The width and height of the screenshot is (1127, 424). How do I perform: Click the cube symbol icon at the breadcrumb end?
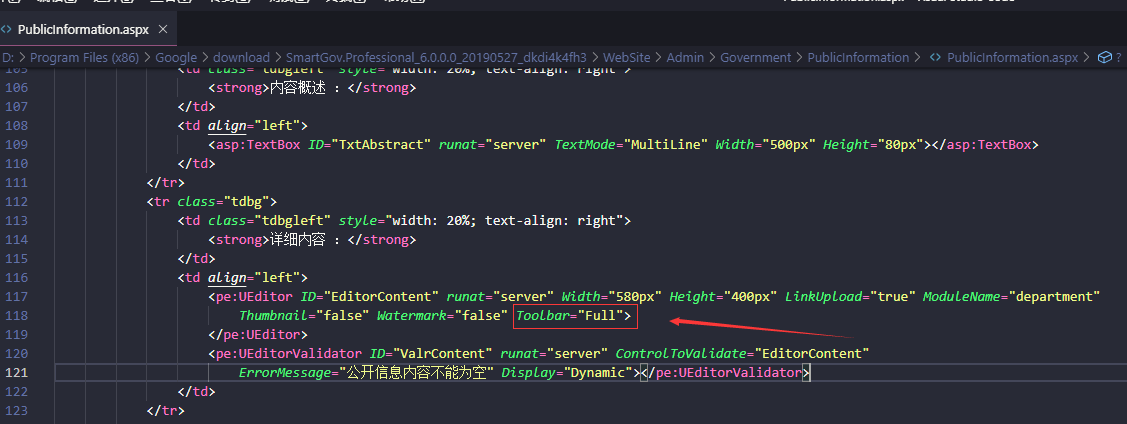click(1104, 58)
